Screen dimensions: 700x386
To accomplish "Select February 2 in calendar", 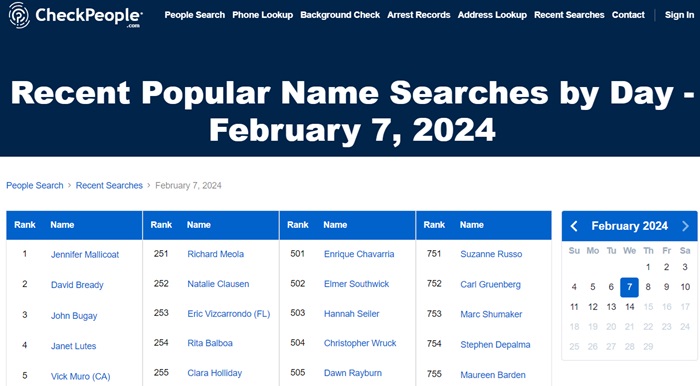I will coord(667,267).
